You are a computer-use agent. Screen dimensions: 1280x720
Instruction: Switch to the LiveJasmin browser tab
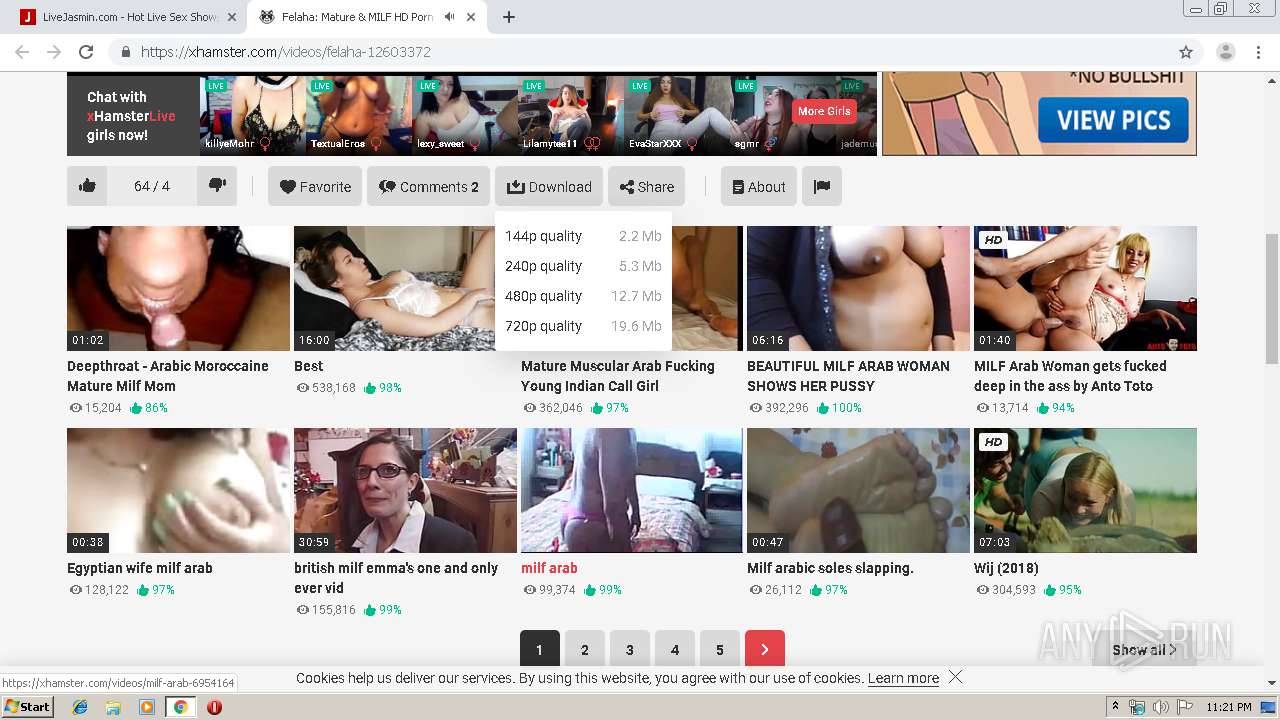pyautogui.click(x=127, y=17)
